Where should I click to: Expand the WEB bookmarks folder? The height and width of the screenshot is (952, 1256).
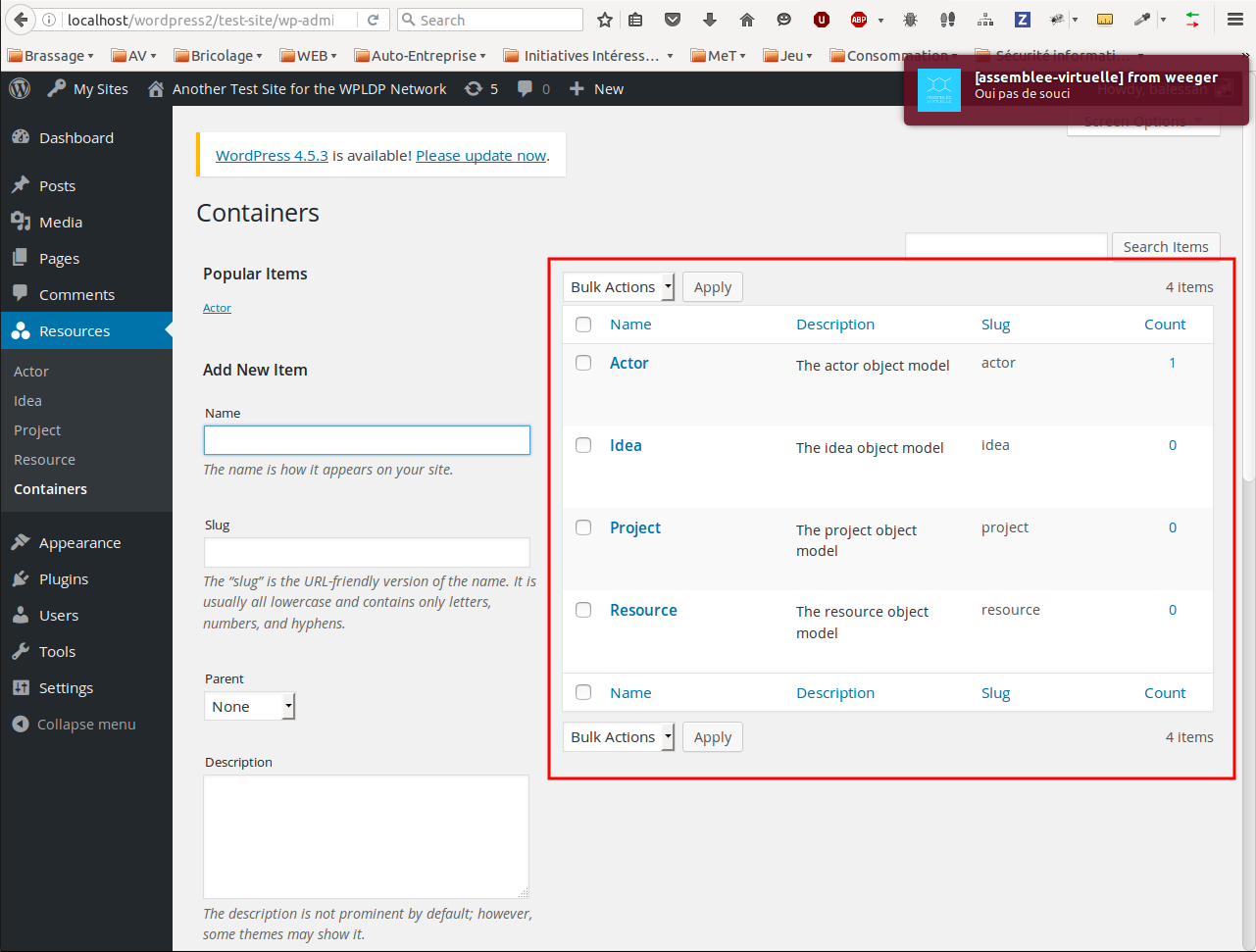[309, 56]
